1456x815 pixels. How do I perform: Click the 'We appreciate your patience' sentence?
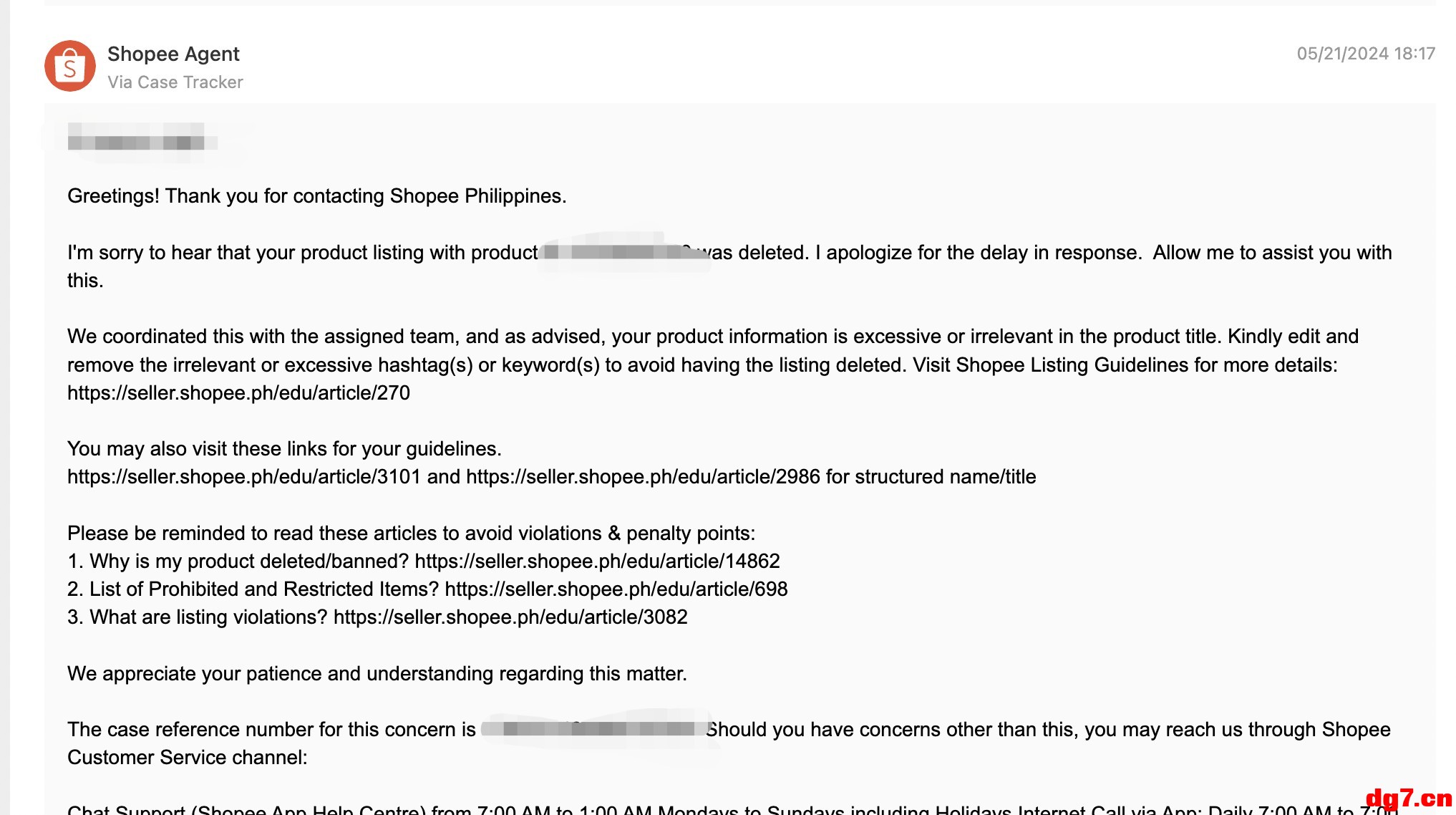tap(377, 674)
